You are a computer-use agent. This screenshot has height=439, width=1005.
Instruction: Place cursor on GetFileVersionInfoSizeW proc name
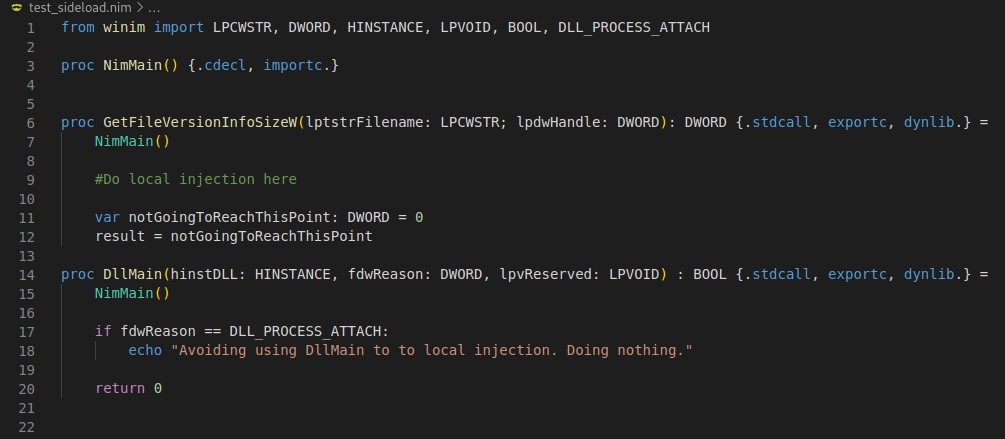200,122
